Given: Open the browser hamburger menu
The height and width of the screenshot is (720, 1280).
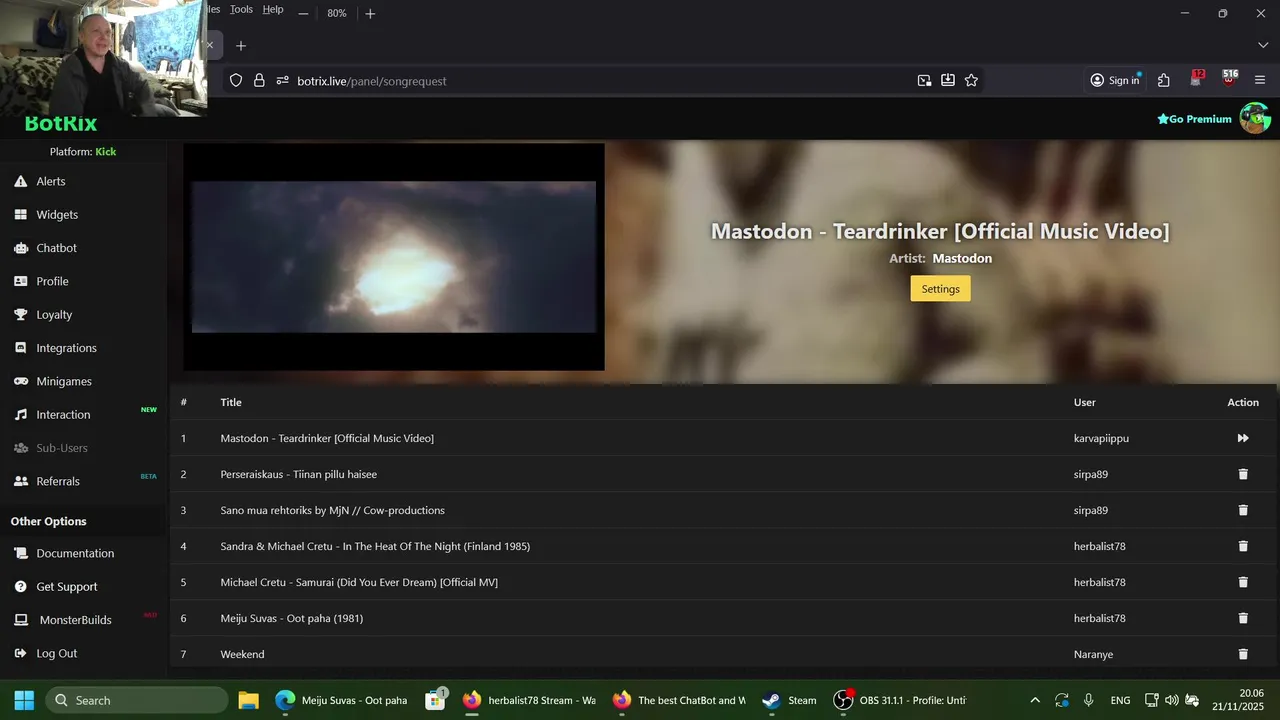Looking at the screenshot, I should (1260, 81).
